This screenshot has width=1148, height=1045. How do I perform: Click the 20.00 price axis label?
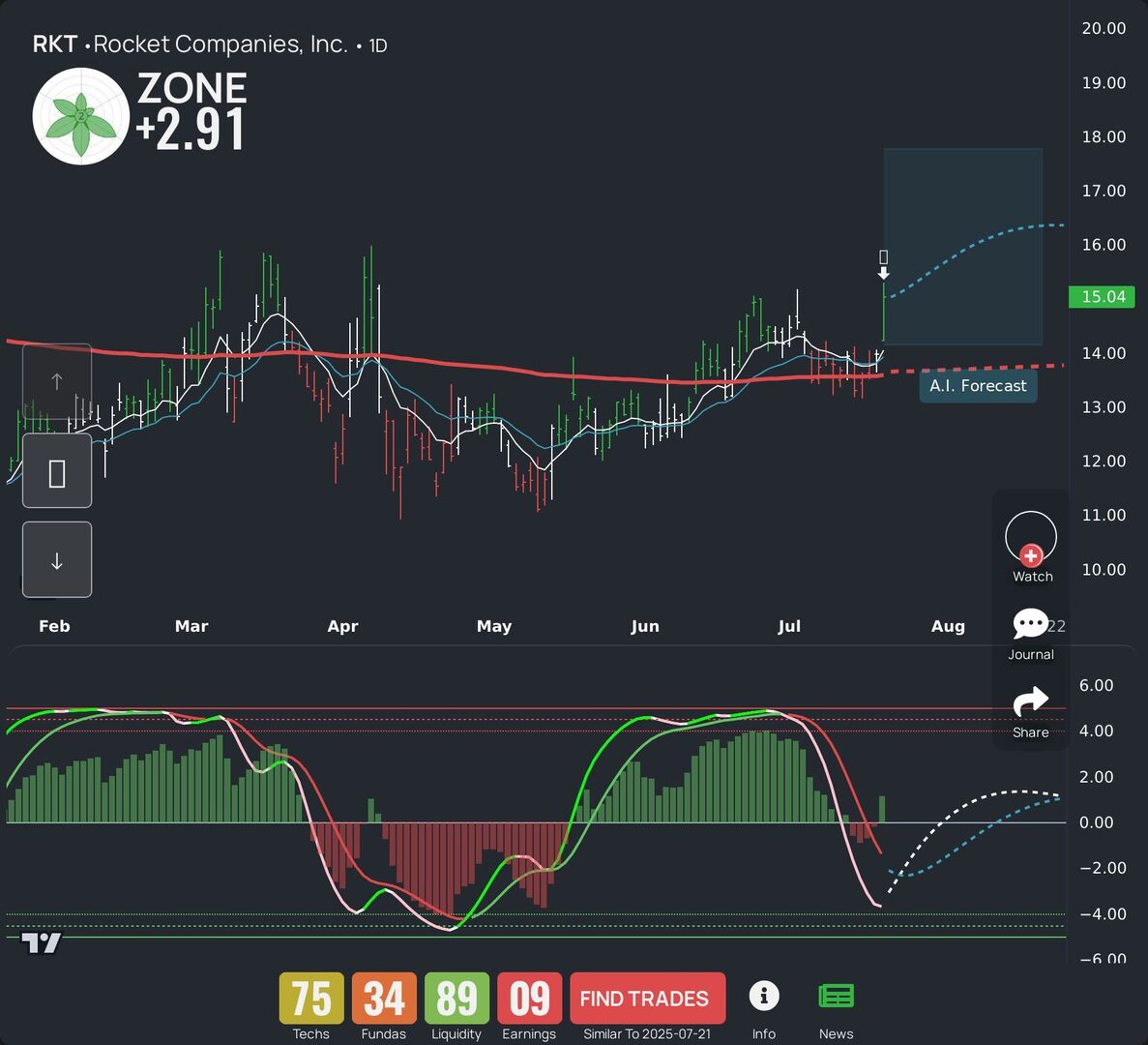(1104, 29)
